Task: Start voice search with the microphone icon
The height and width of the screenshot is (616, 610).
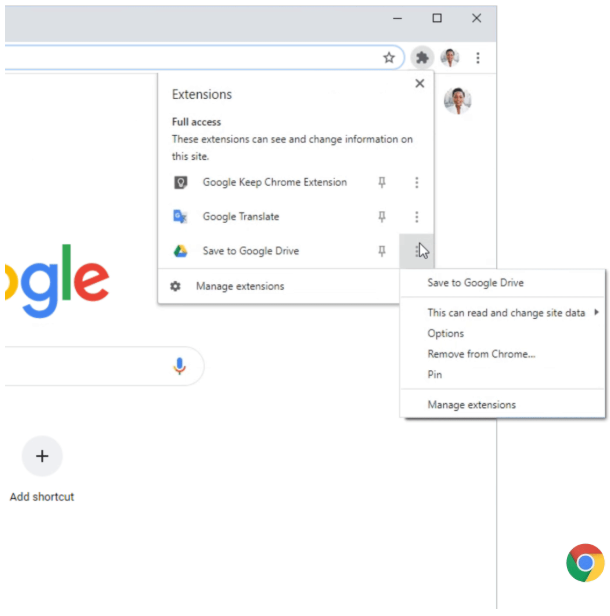Action: coord(180,366)
